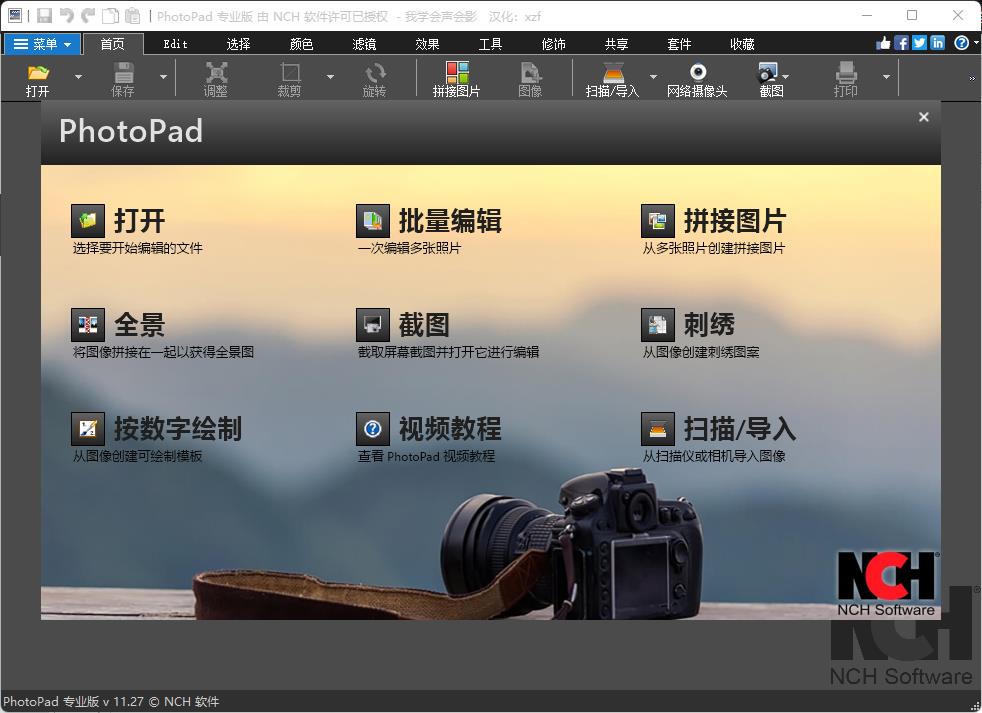
Task: Click the 视频教程 video tutorials tile icon
Action: pyautogui.click(x=373, y=429)
